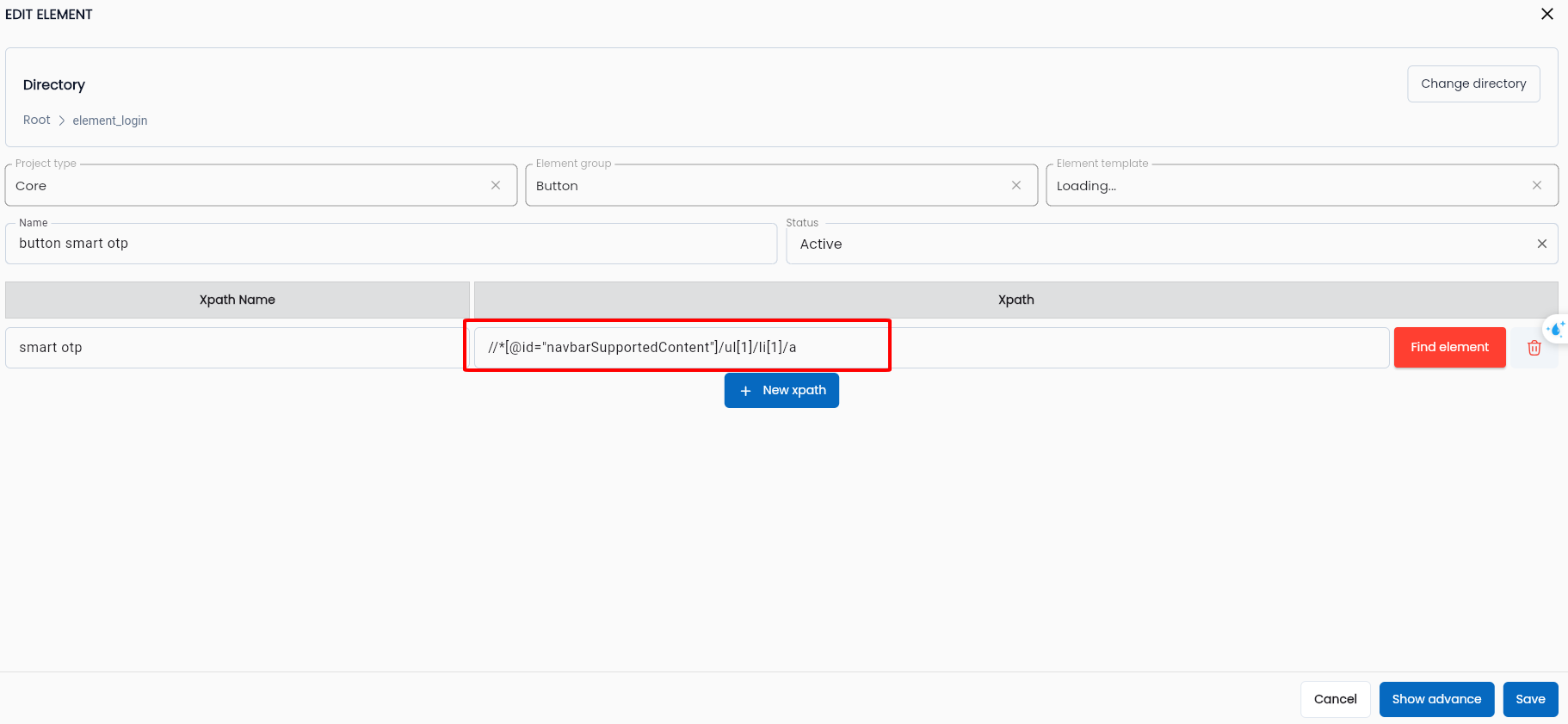The image size is (1568, 724).
Task: Save the element changes
Action: [x=1529, y=699]
